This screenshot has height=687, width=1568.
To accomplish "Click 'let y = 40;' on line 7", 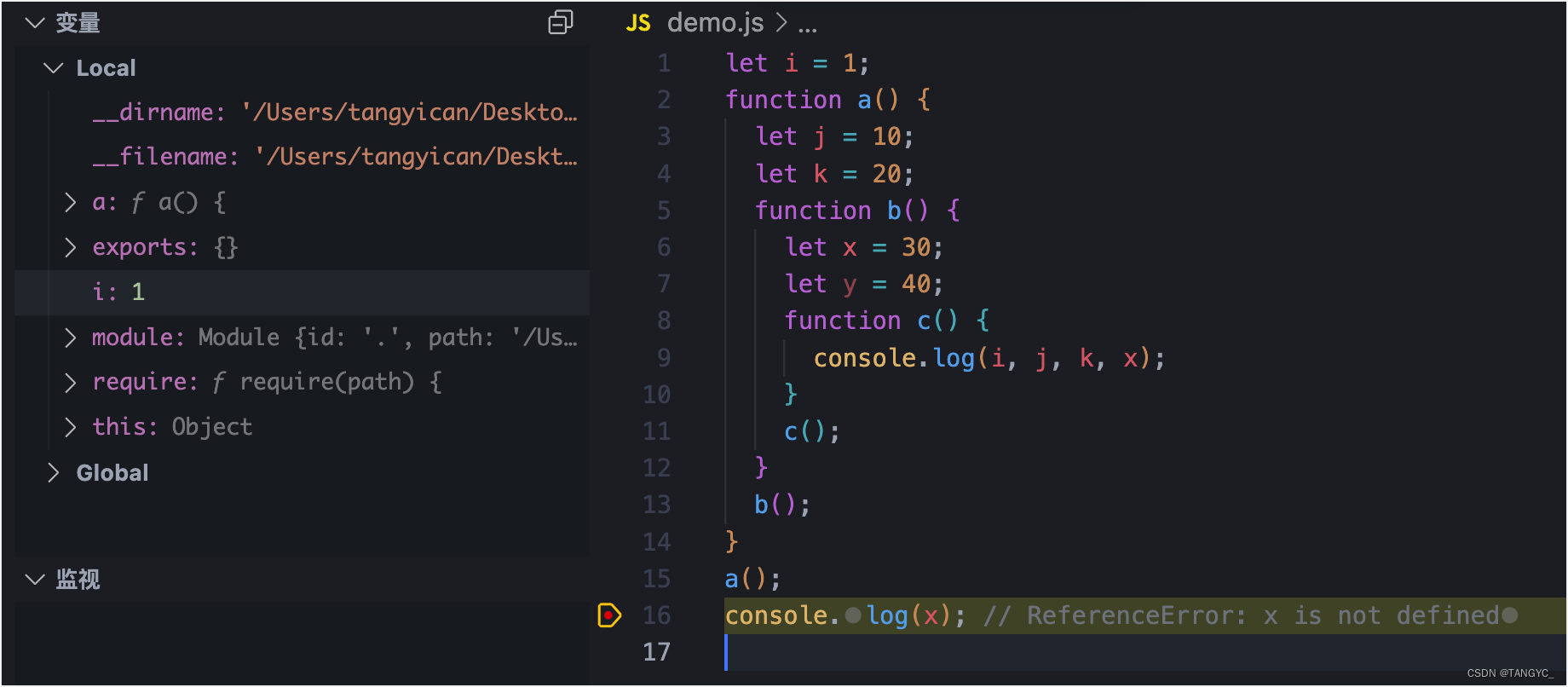I will click(x=864, y=284).
